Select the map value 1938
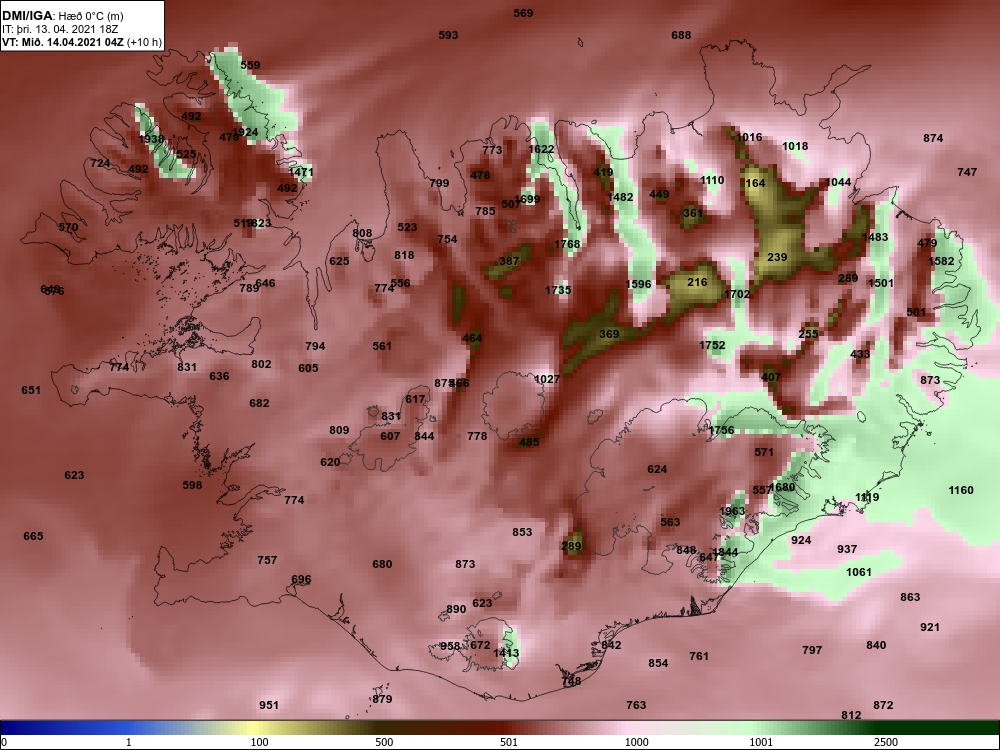Viewport: 1000px width, 750px height. tap(151, 139)
